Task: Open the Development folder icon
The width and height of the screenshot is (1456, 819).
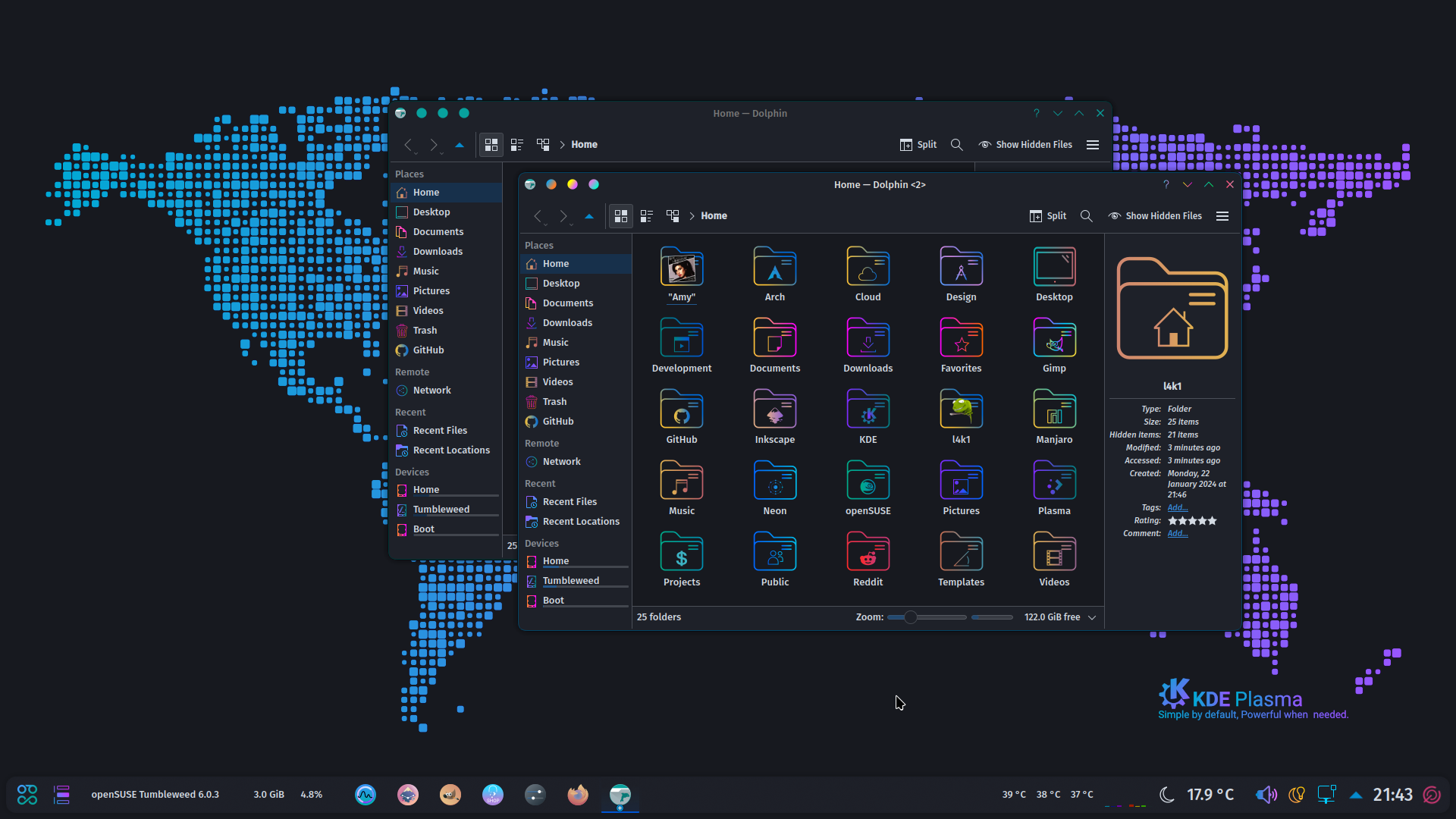Action: pyautogui.click(x=681, y=338)
